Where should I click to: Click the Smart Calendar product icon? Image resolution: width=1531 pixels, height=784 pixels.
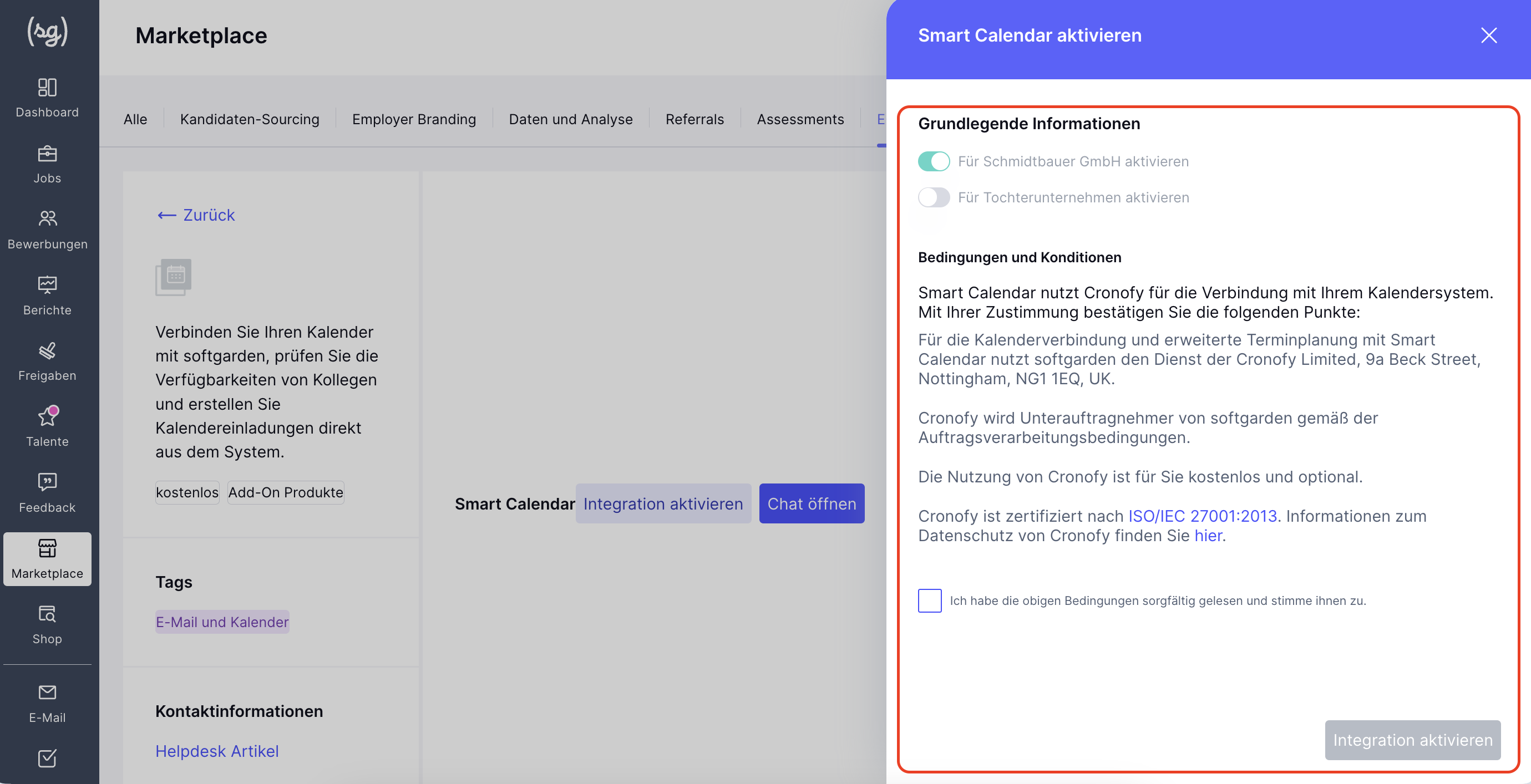(173, 277)
